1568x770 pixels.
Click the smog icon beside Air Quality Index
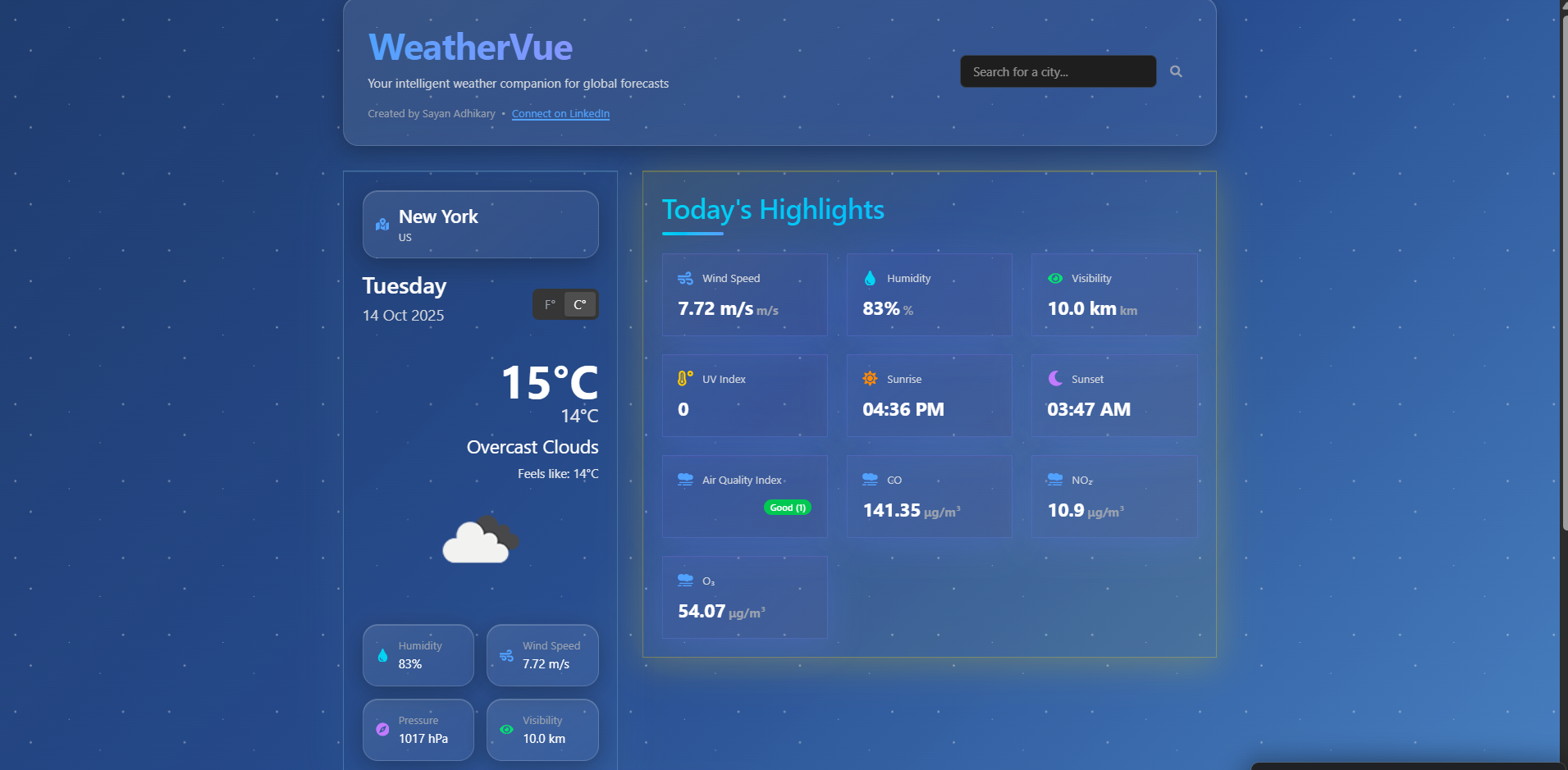[x=685, y=480]
